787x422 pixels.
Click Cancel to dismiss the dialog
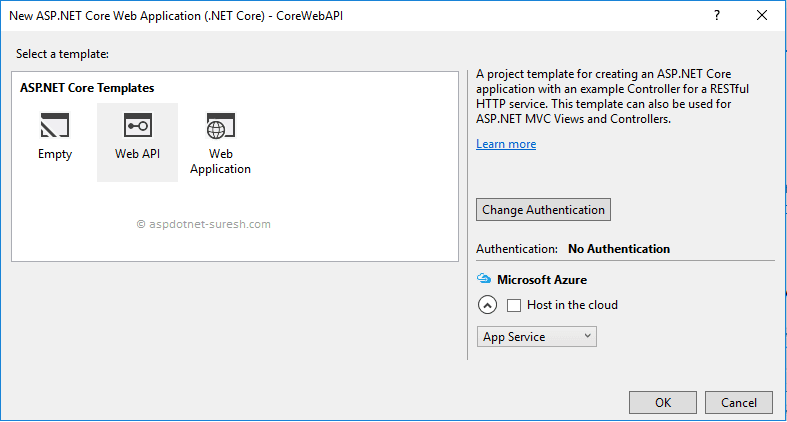(x=738, y=402)
